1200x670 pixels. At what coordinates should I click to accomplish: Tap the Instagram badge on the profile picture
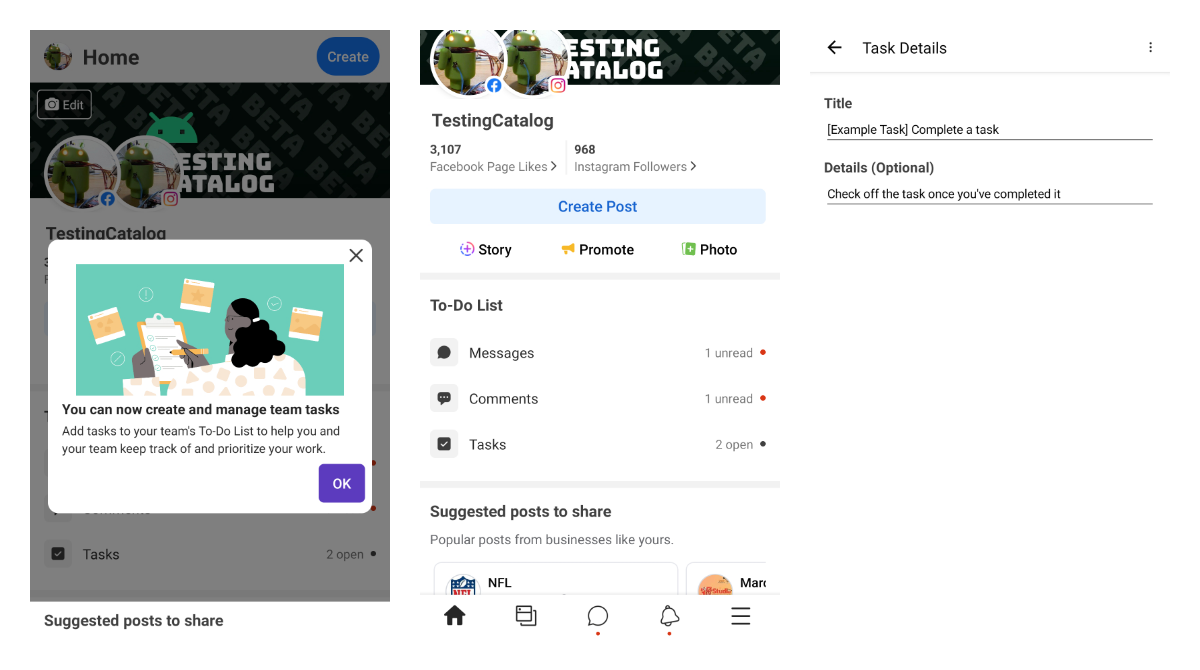click(558, 85)
